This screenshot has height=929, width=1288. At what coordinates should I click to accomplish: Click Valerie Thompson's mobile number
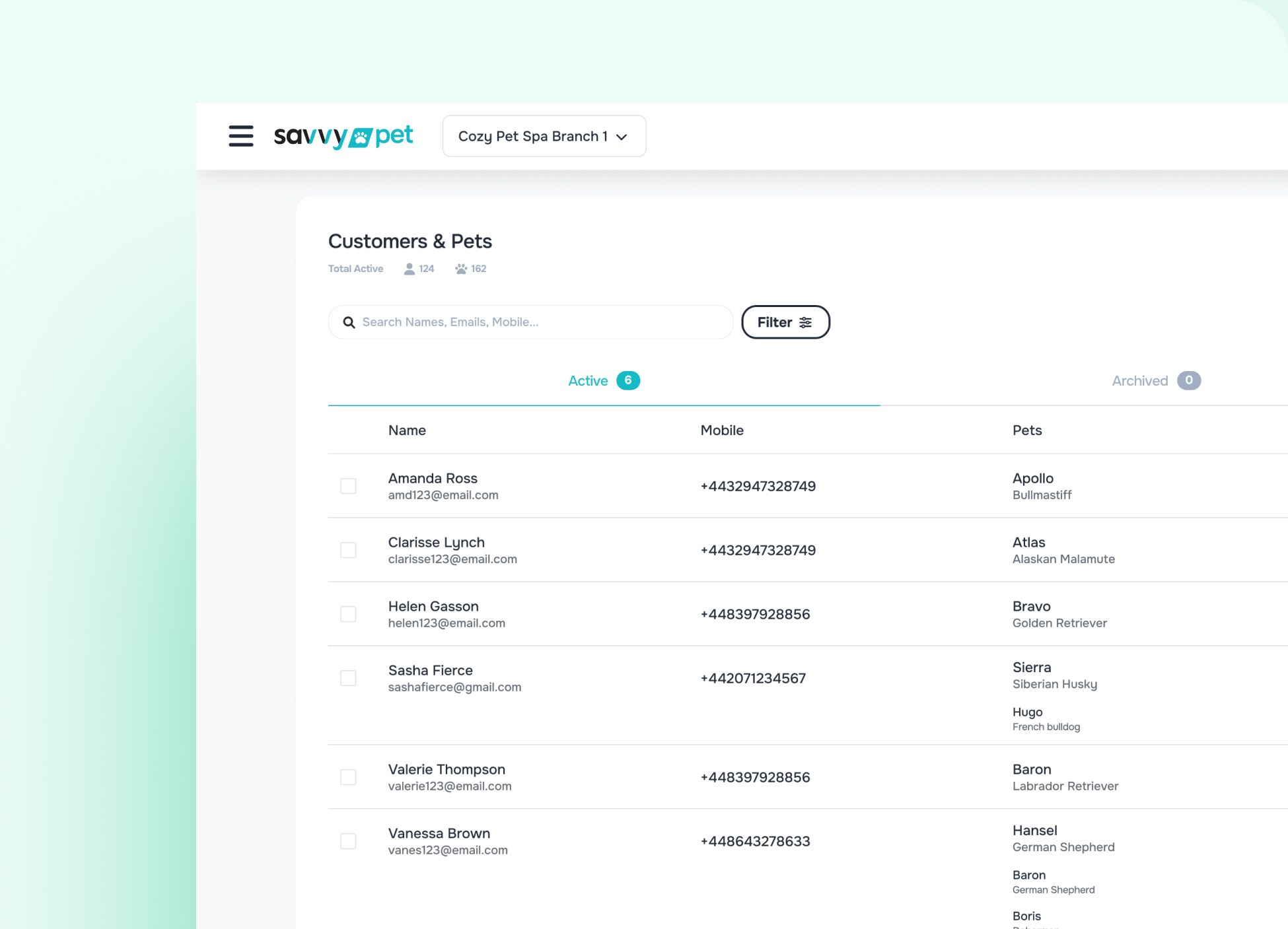755,778
